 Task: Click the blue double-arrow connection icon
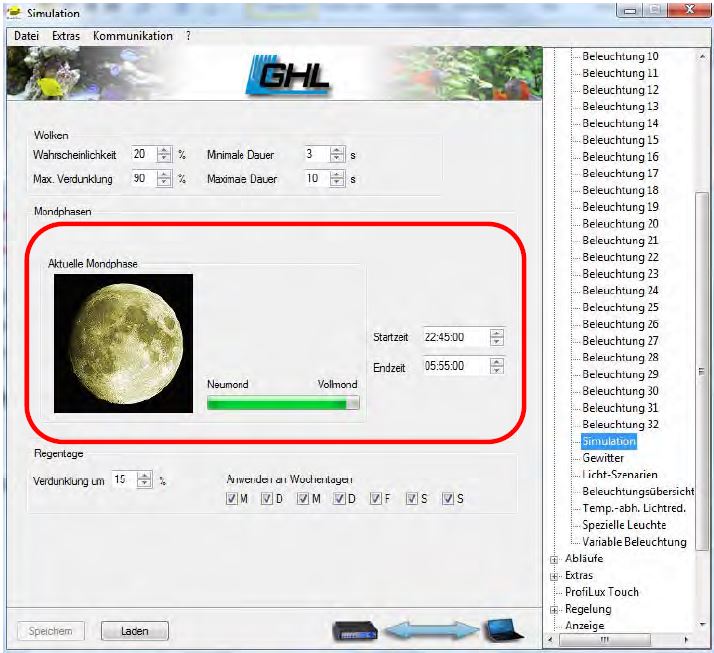coord(431,630)
